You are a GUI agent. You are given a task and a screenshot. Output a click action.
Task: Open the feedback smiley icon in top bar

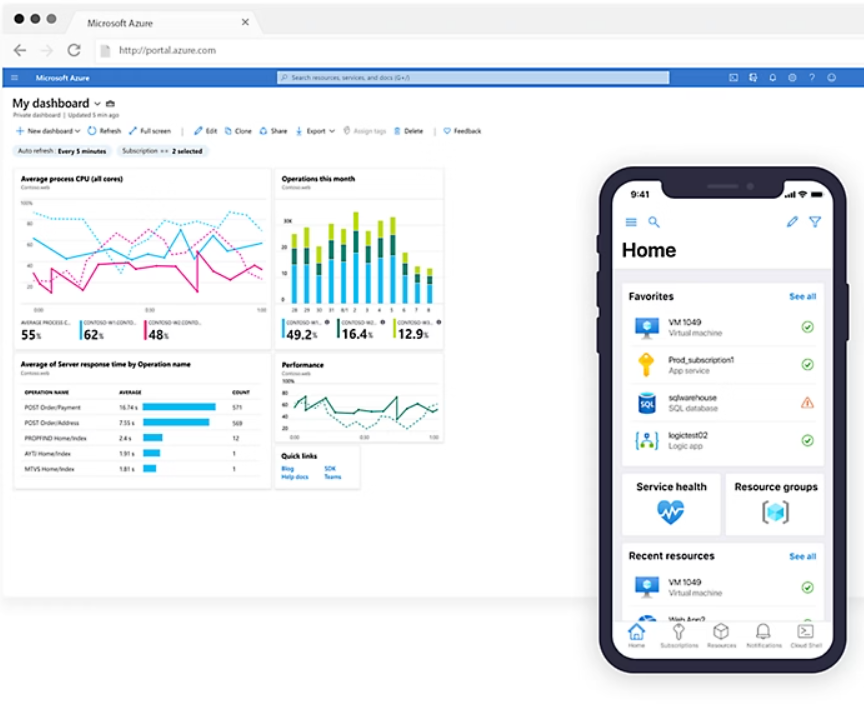tap(831, 78)
